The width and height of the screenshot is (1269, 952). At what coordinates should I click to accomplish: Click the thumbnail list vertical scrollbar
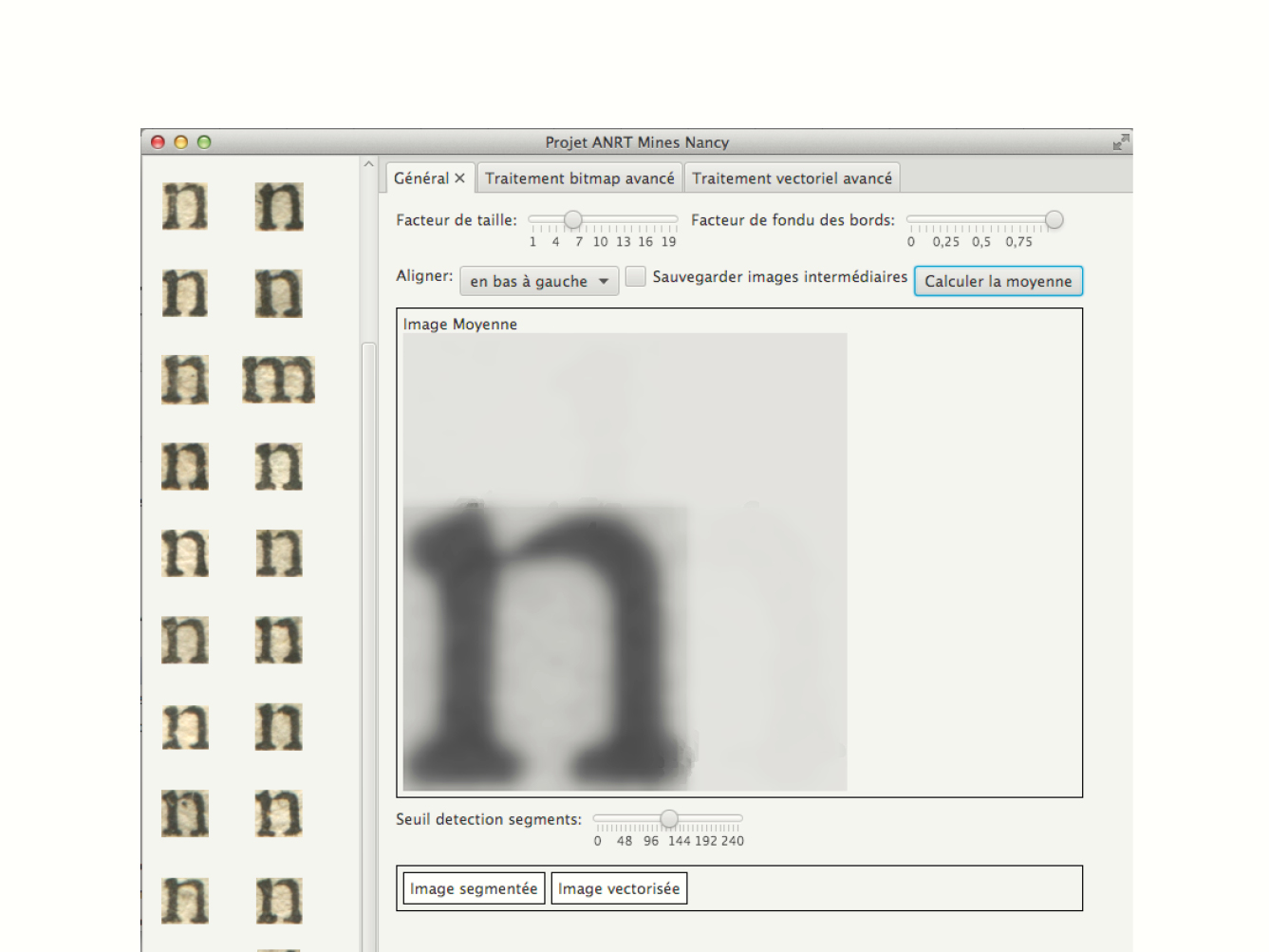pos(369,569)
